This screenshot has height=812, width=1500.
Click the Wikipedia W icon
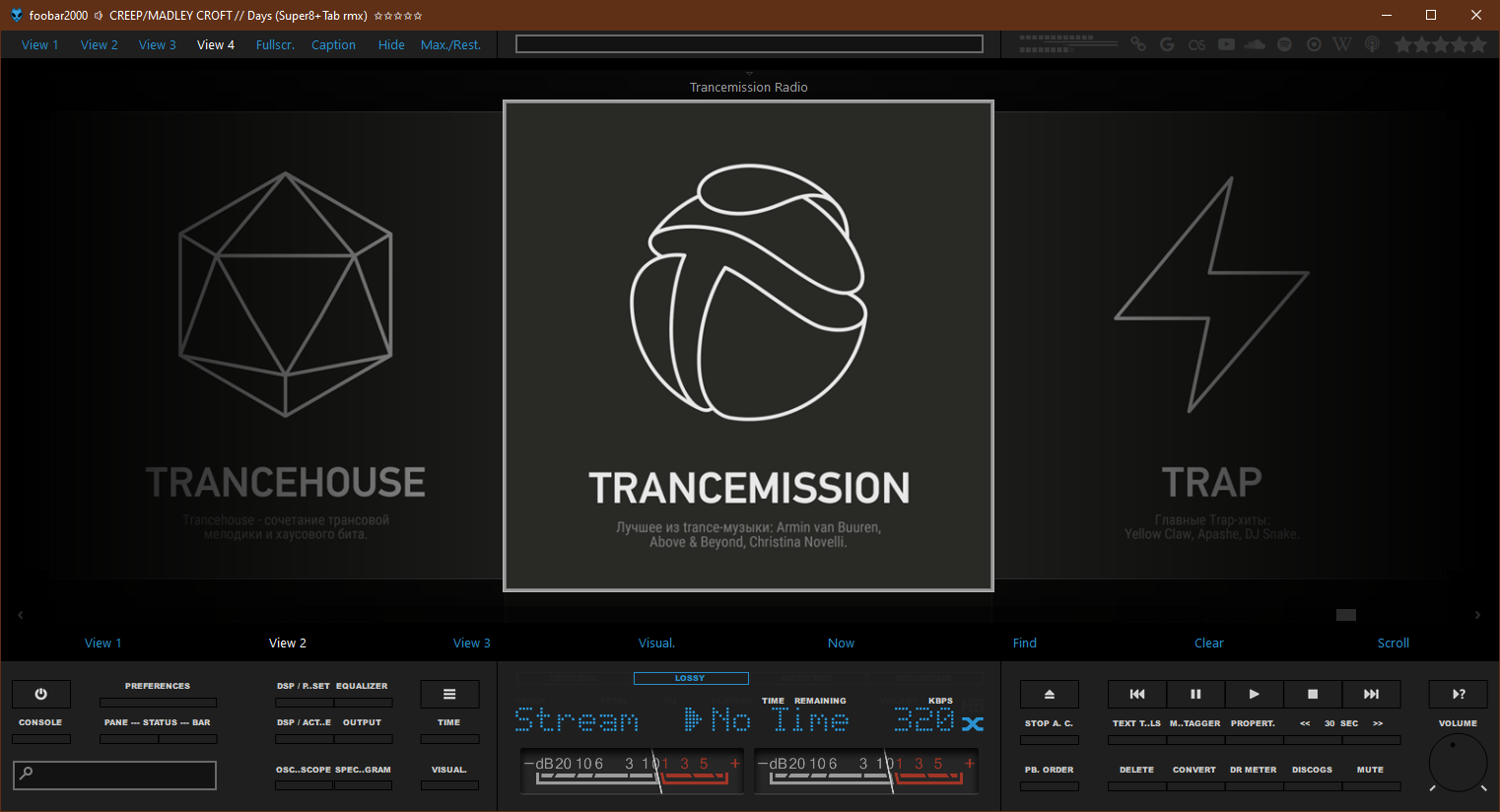click(1341, 44)
